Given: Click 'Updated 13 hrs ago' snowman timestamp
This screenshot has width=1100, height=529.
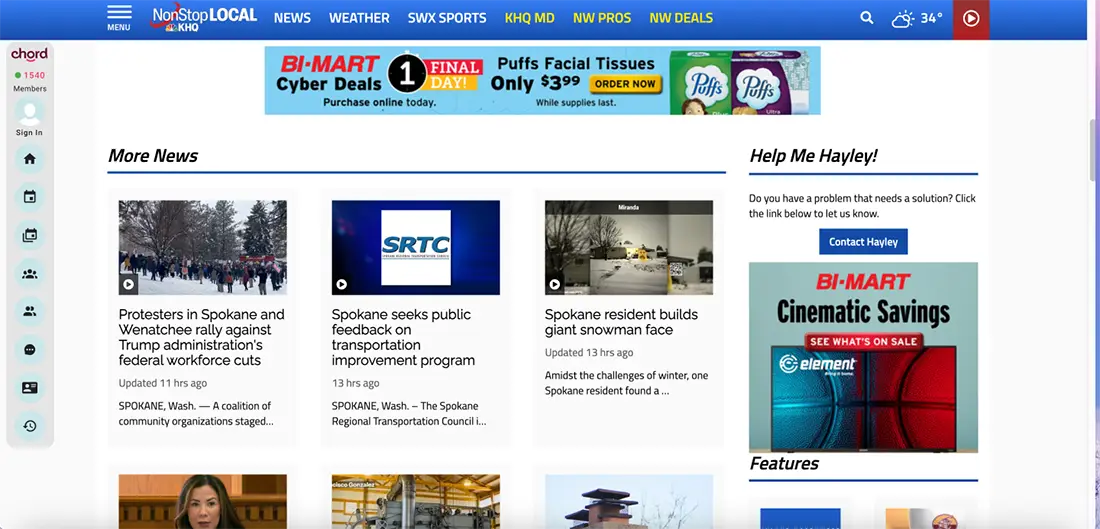Looking at the screenshot, I should pos(589,352).
